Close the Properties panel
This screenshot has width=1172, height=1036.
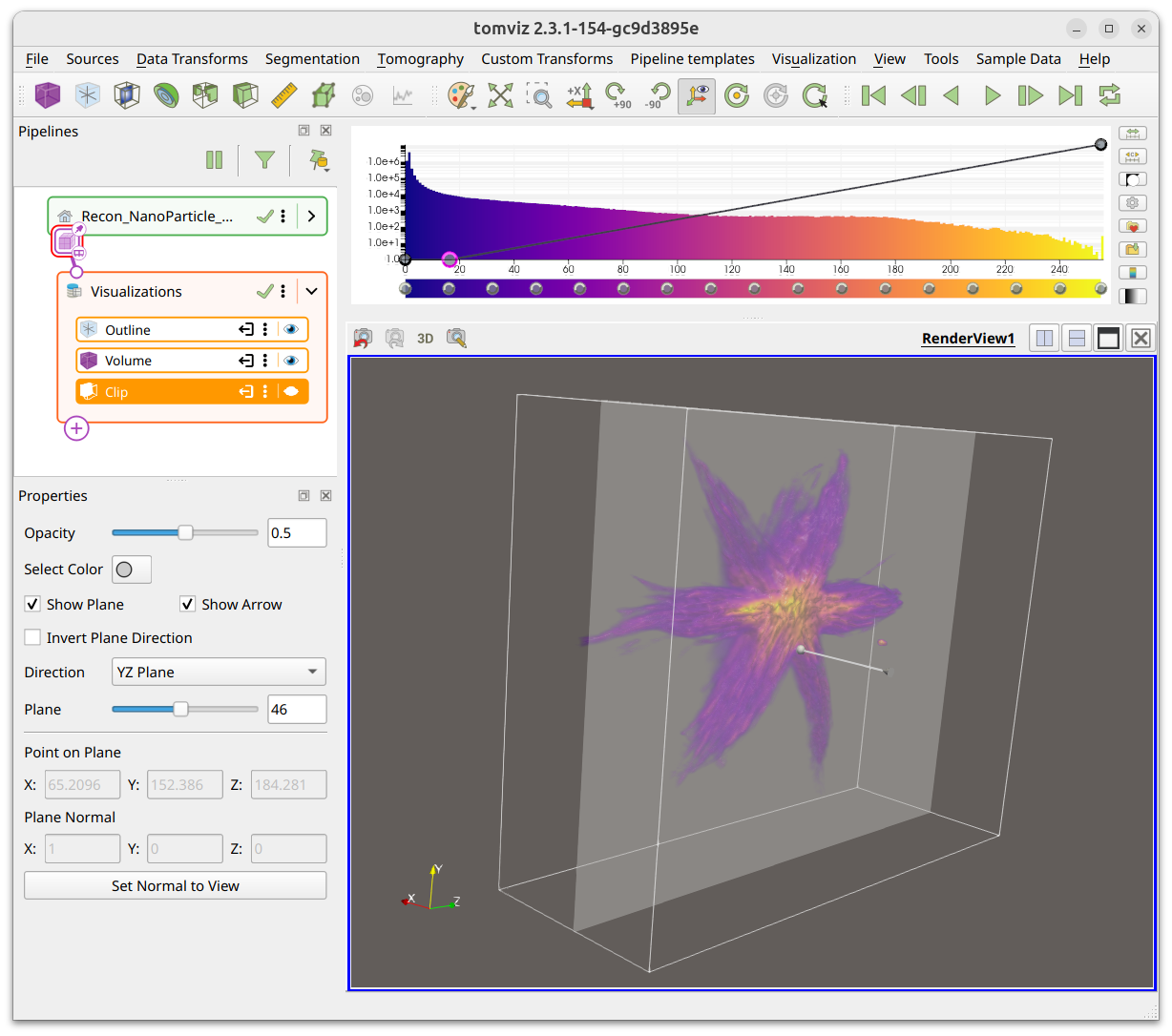click(325, 495)
